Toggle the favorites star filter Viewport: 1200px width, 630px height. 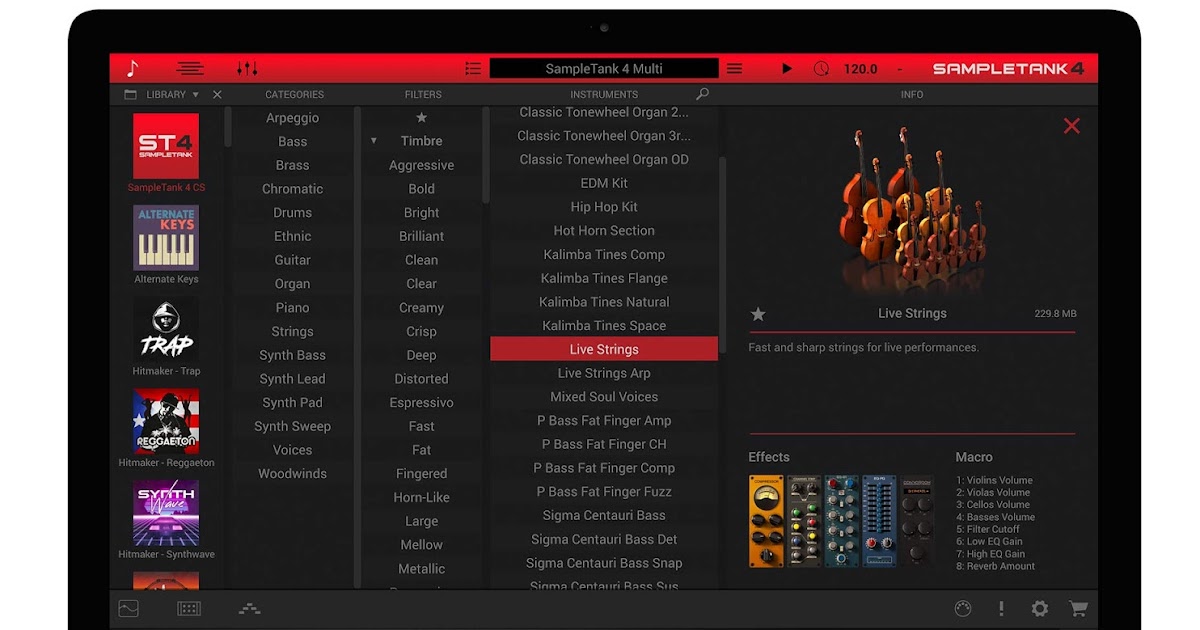click(x=422, y=118)
